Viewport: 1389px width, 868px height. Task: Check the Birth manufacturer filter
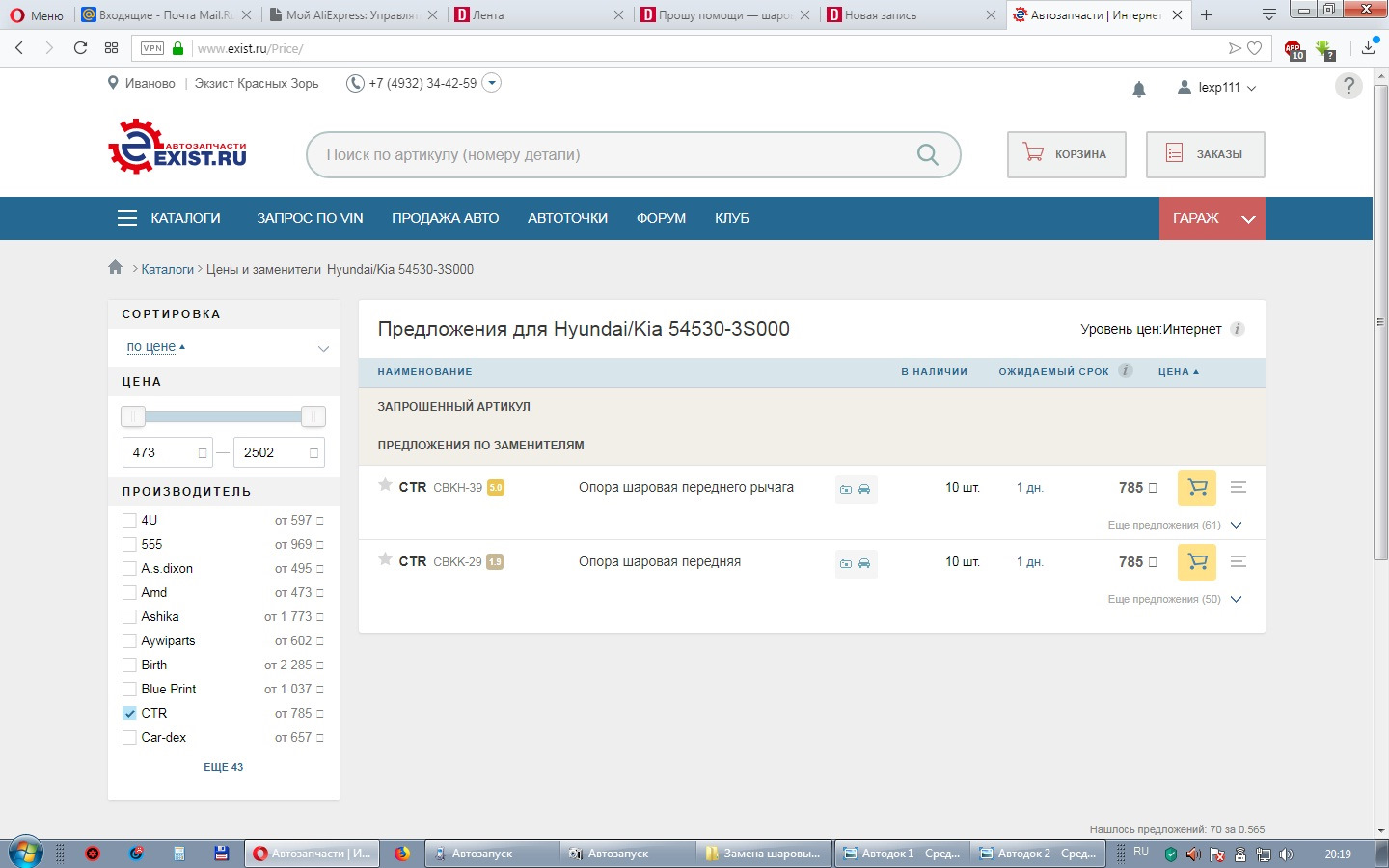point(129,665)
